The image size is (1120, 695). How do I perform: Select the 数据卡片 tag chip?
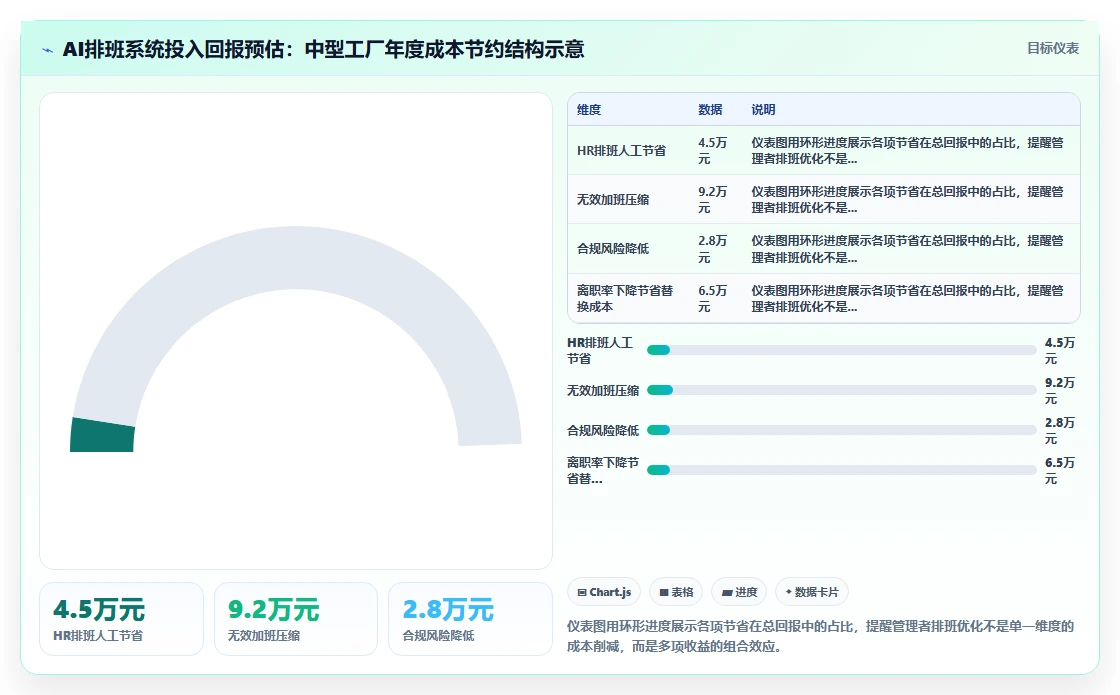(x=812, y=592)
